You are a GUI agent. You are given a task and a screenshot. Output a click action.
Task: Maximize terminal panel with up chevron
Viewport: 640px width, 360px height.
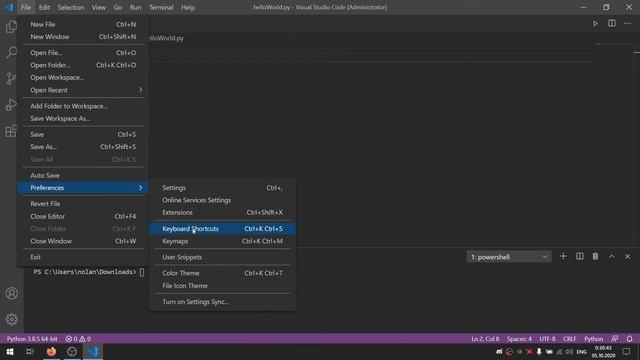click(x=611, y=256)
